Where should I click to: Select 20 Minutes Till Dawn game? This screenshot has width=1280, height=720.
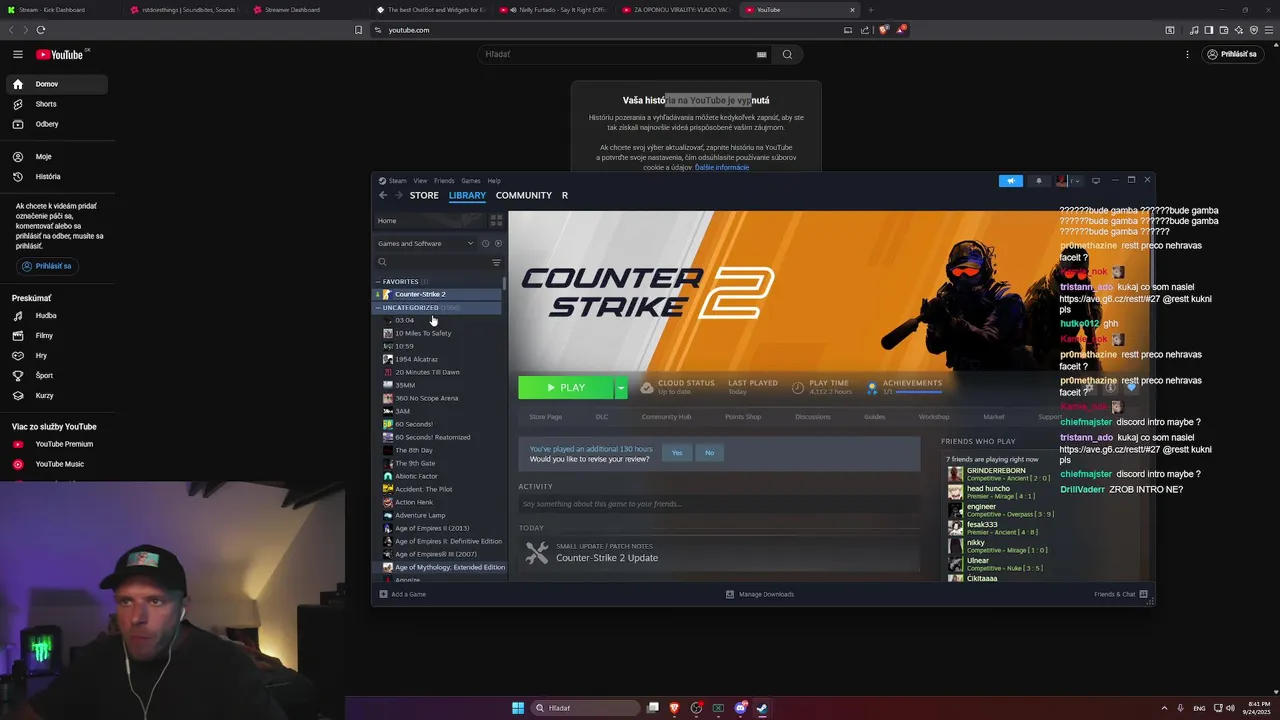427,372
